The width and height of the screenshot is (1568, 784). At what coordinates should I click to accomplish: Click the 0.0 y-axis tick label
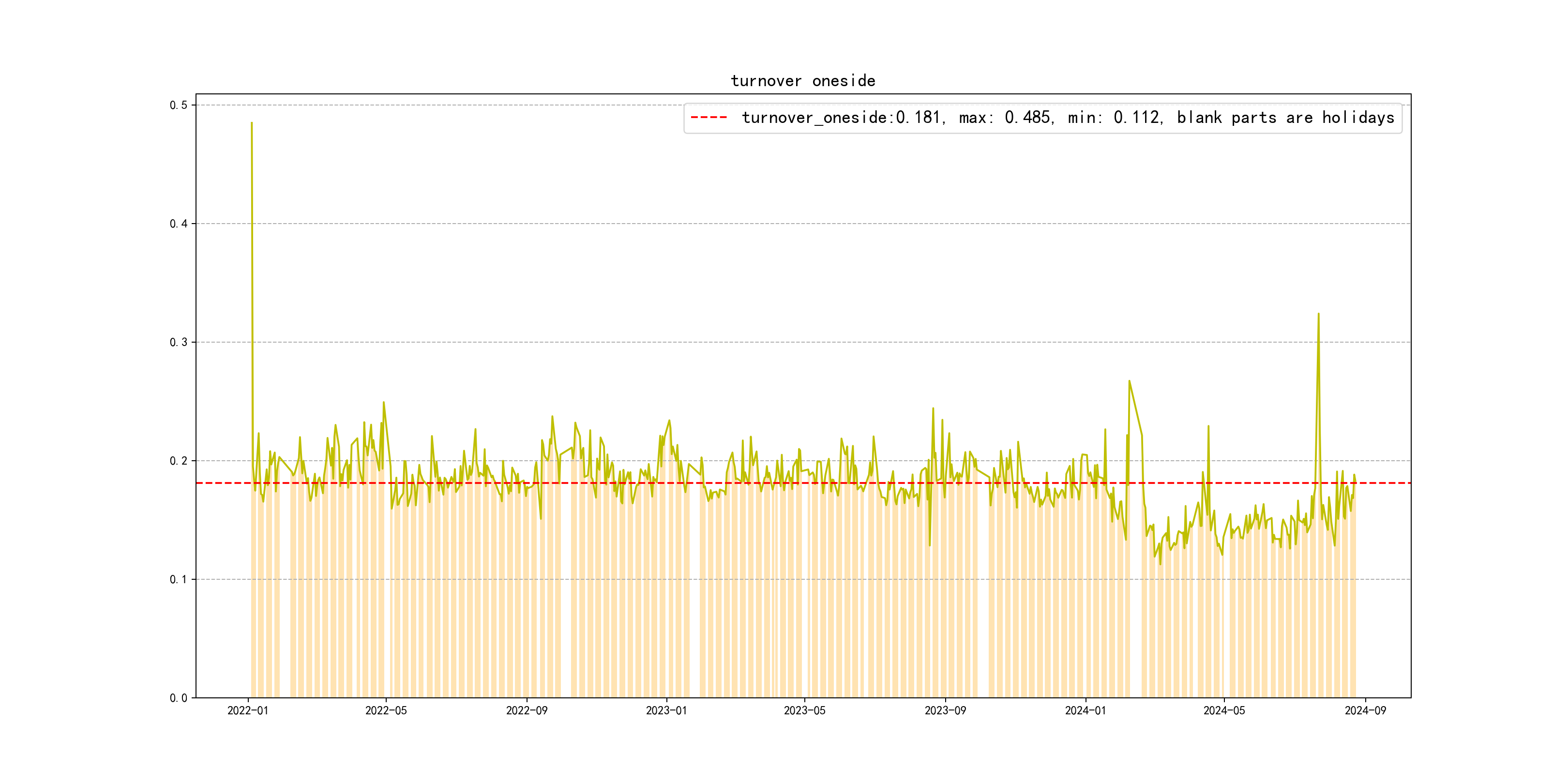click(179, 698)
